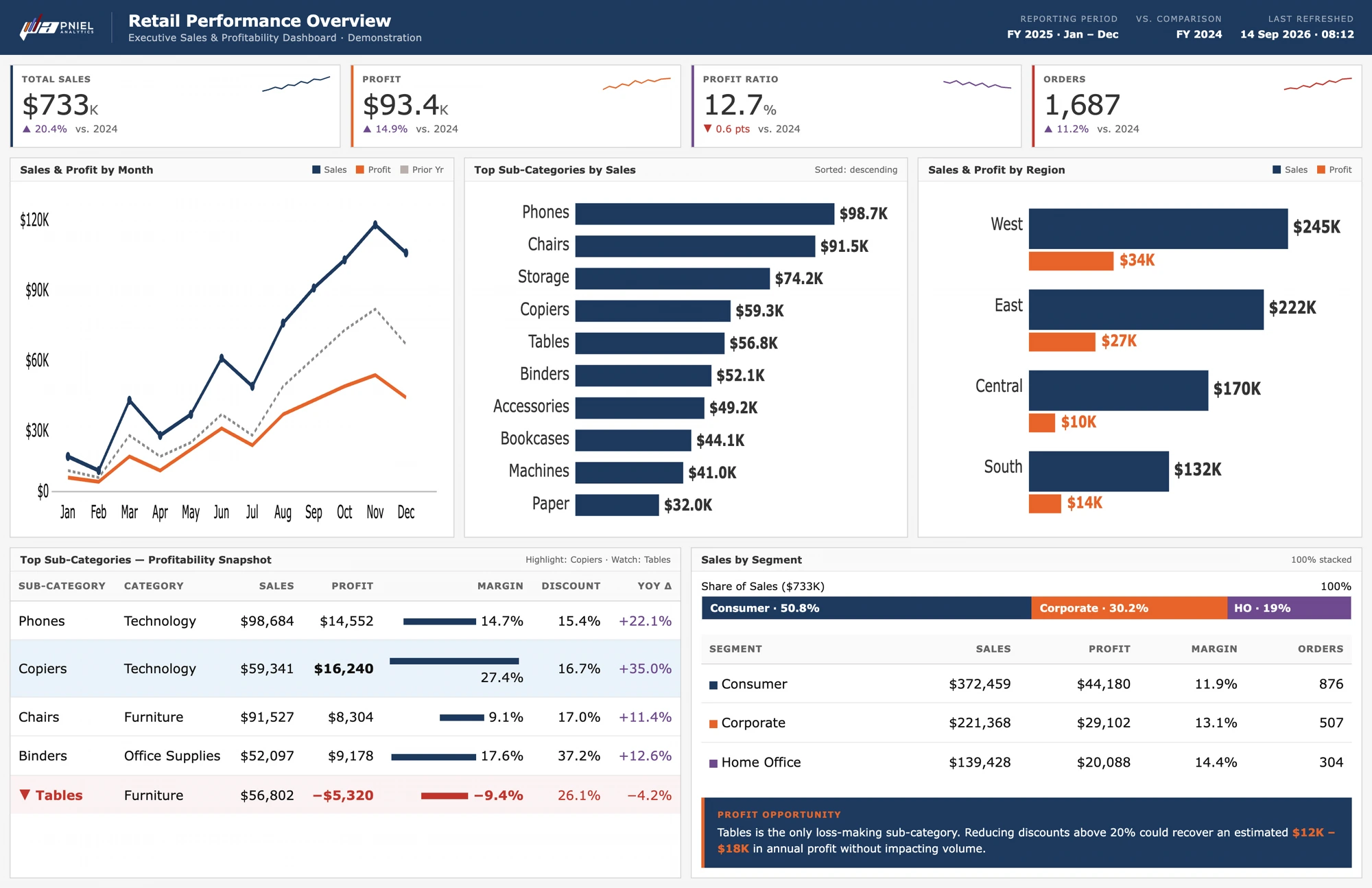Click the Corporate orders count 507

click(x=1331, y=723)
